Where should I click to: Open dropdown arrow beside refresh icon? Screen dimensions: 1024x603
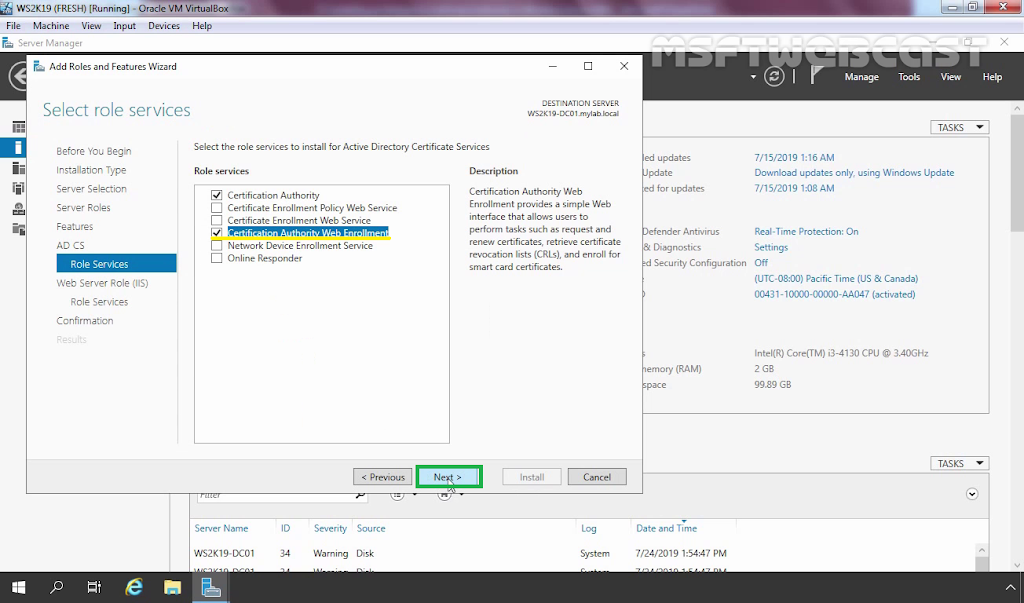click(753, 76)
